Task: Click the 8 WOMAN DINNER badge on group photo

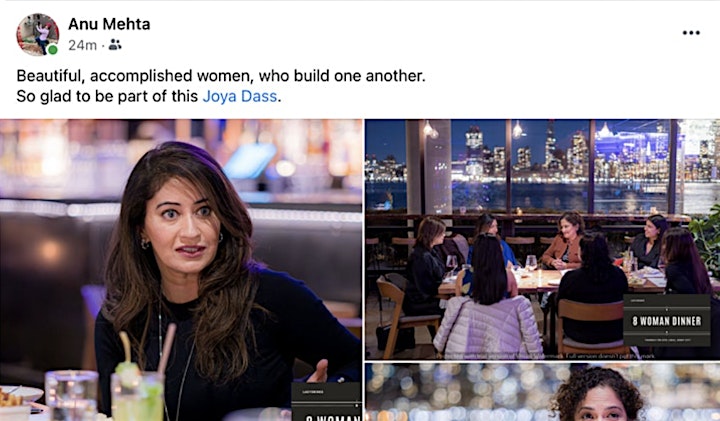Action: [x=667, y=320]
